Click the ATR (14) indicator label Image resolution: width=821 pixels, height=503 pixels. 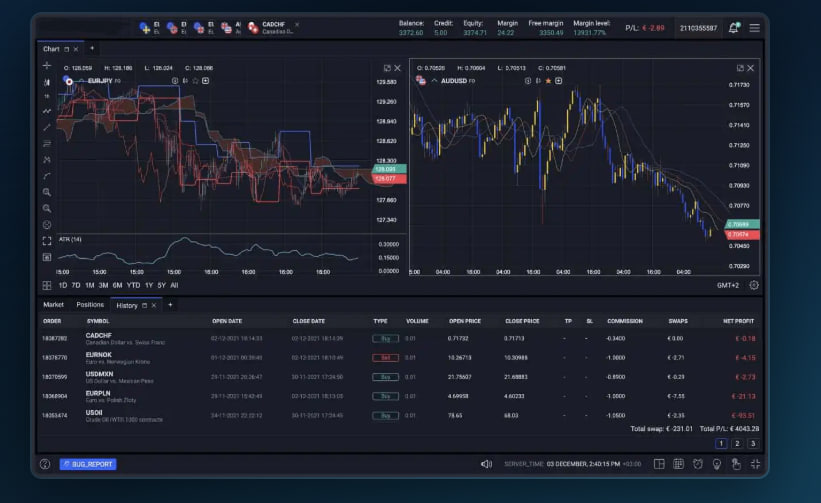[x=70, y=239]
